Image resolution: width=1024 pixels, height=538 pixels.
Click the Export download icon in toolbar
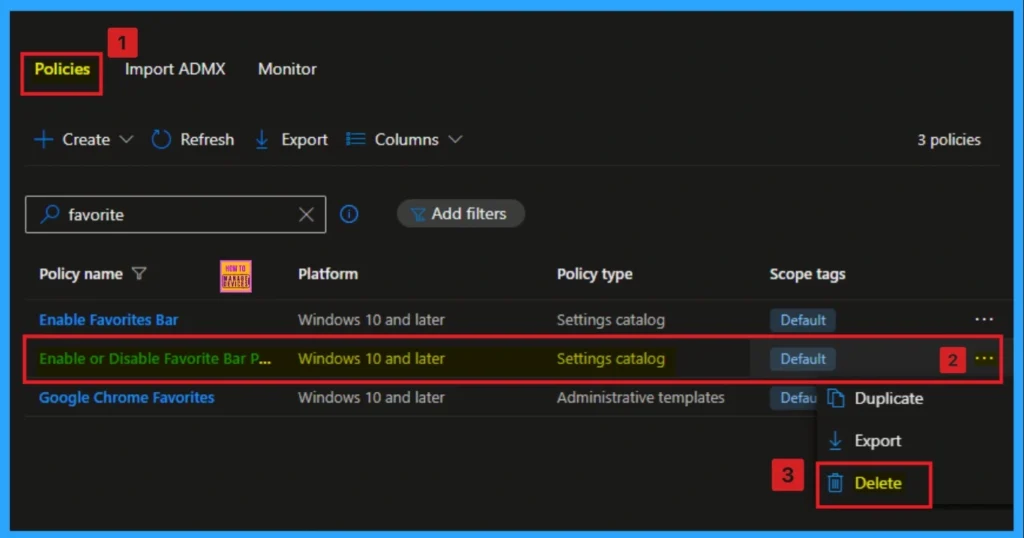tap(262, 140)
